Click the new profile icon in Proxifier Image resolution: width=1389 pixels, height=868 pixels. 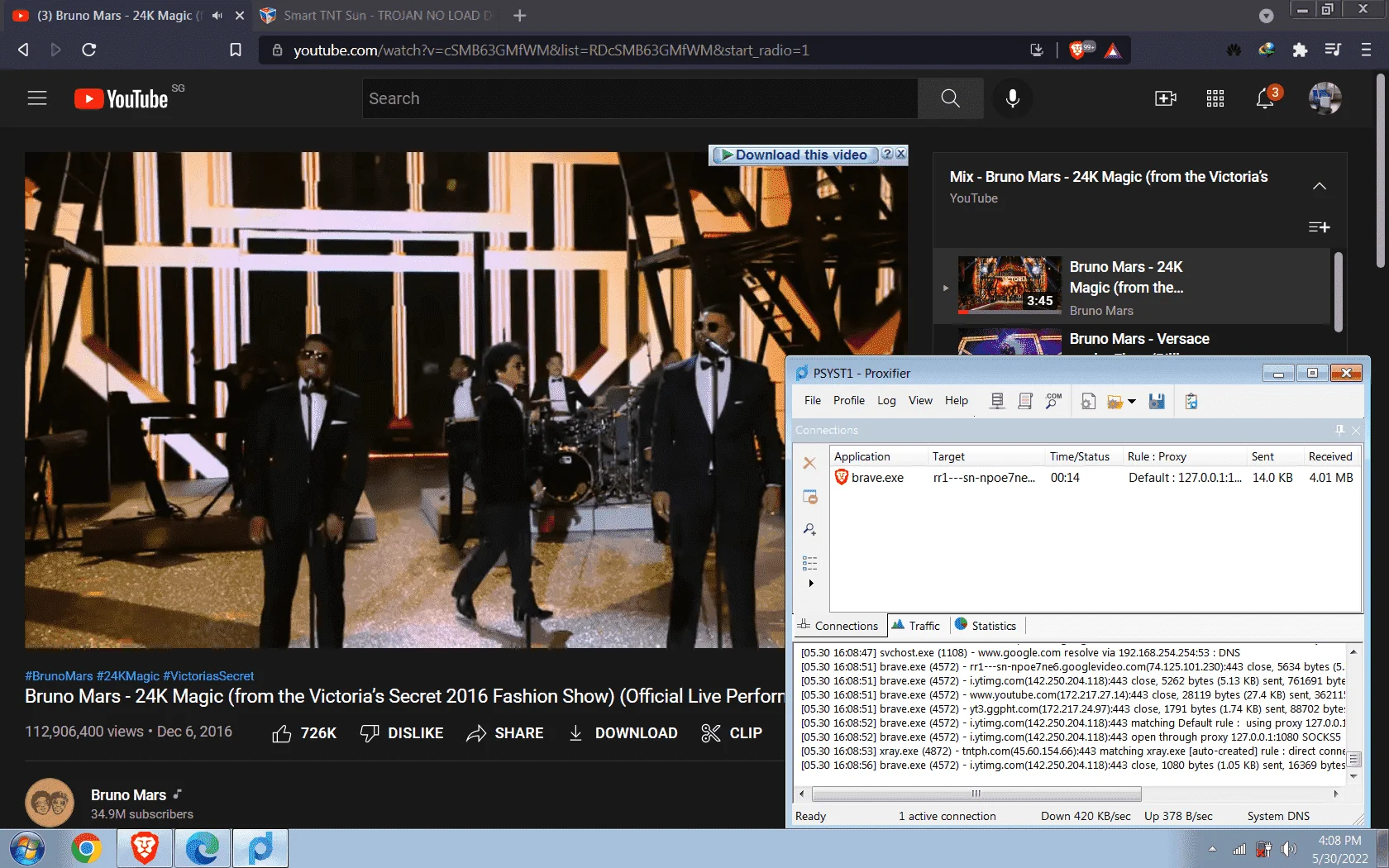(1088, 401)
